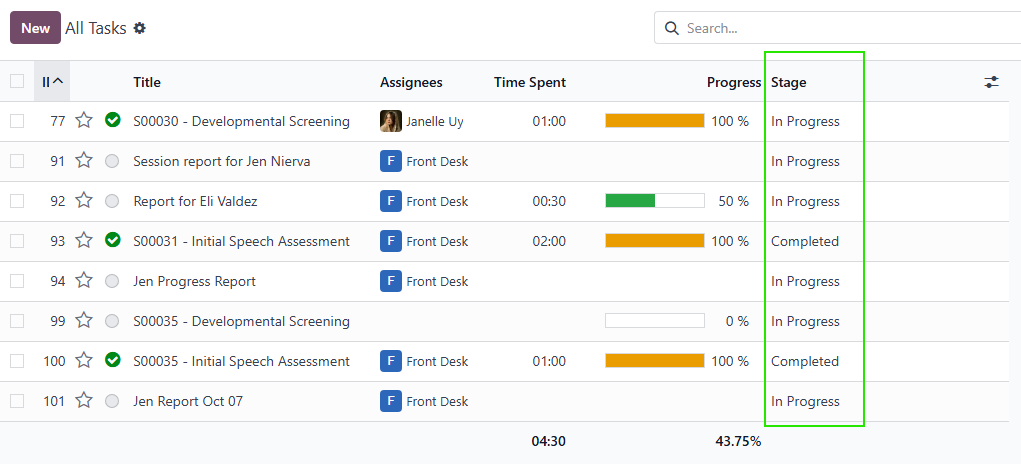Open the All Tasks settings gear
This screenshot has height=464, width=1021.
tap(140, 28)
